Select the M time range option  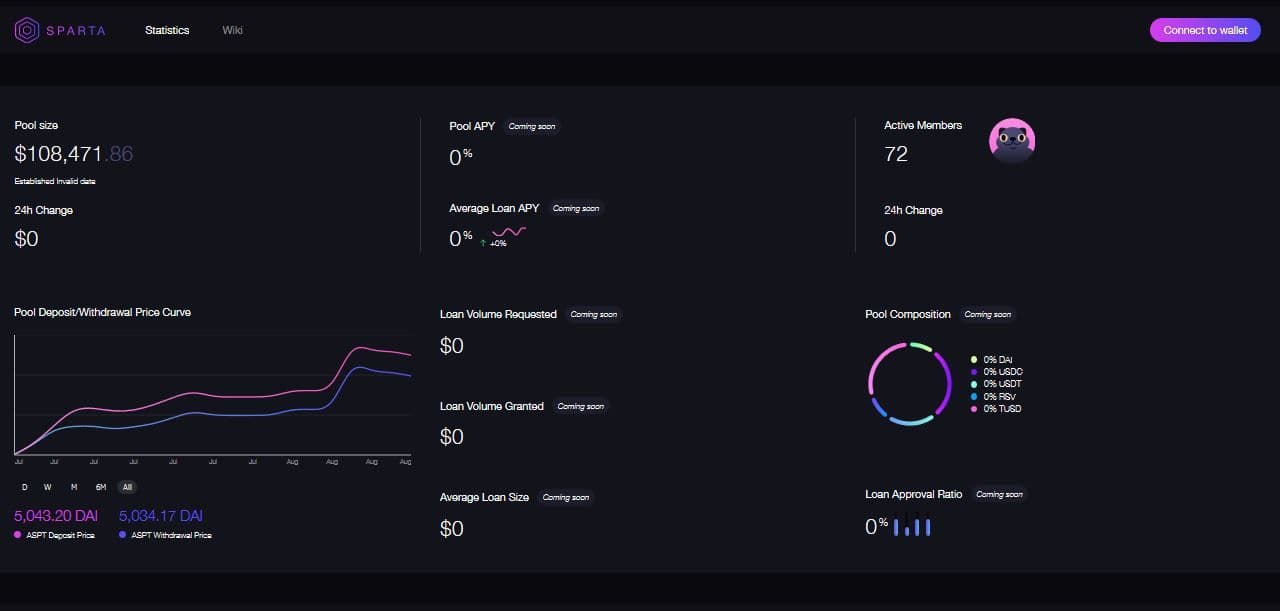pos(73,487)
